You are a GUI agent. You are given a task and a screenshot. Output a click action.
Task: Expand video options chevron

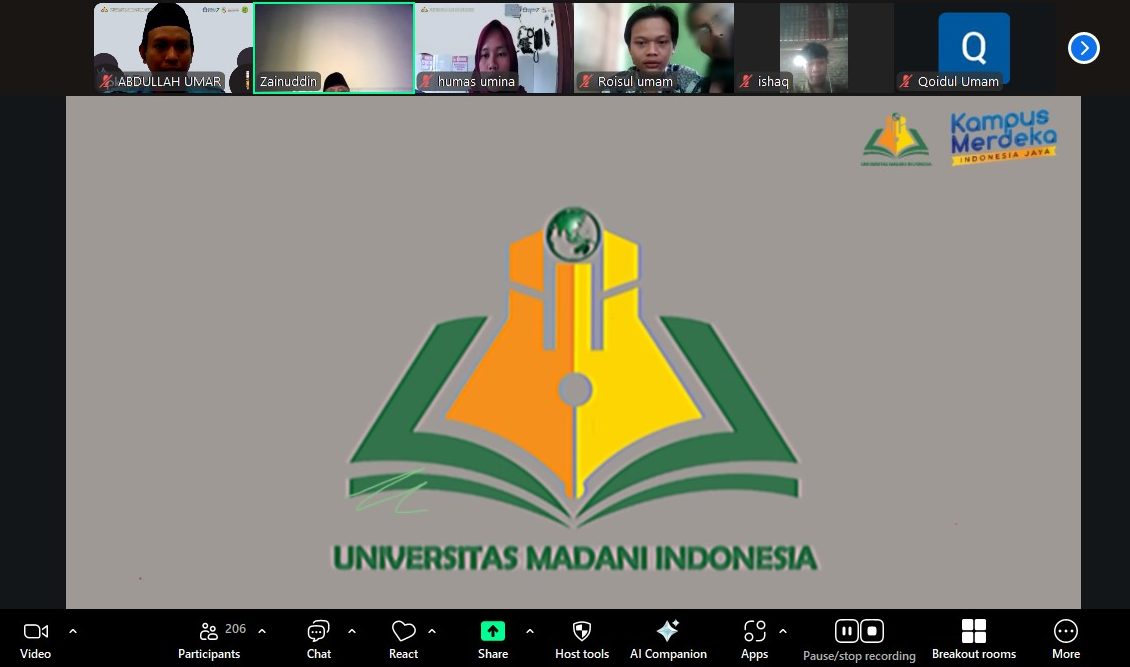[x=73, y=632]
